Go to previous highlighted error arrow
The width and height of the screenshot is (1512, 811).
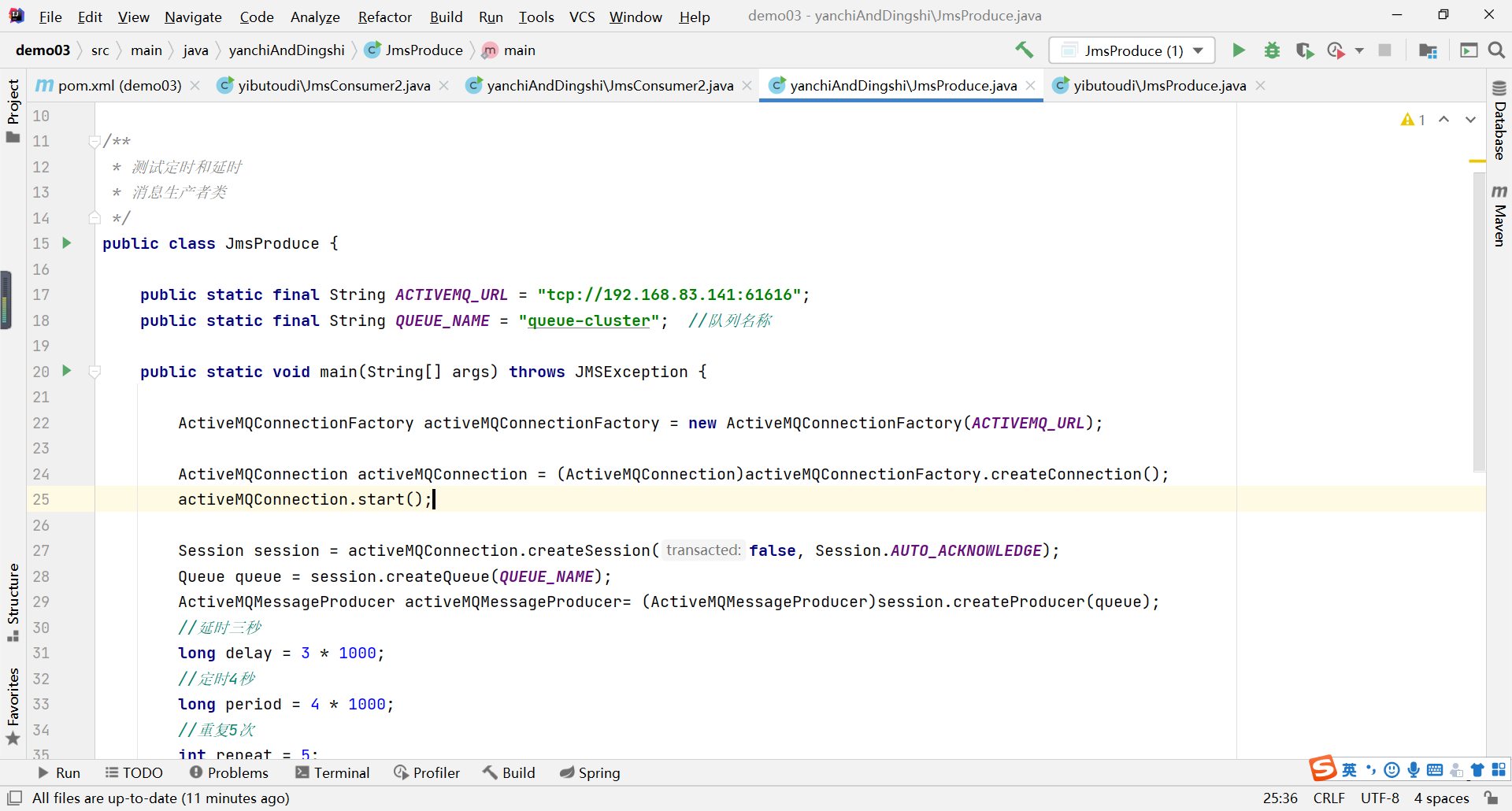1443,120
